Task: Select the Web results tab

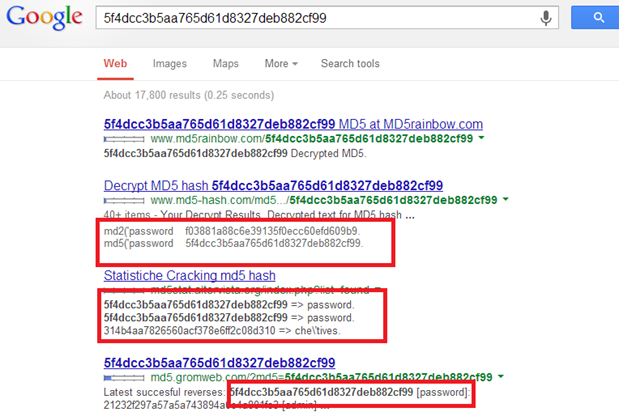Action: tap(115, 64)
